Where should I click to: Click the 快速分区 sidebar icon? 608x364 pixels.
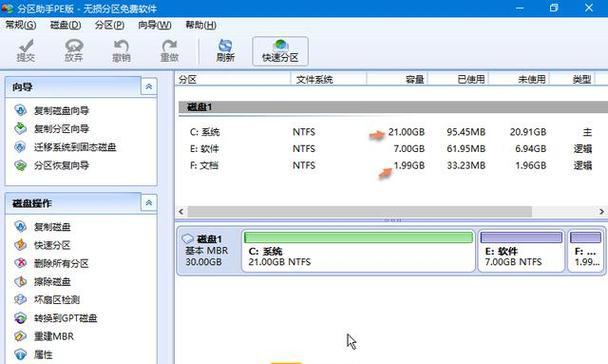click(20, 245)
